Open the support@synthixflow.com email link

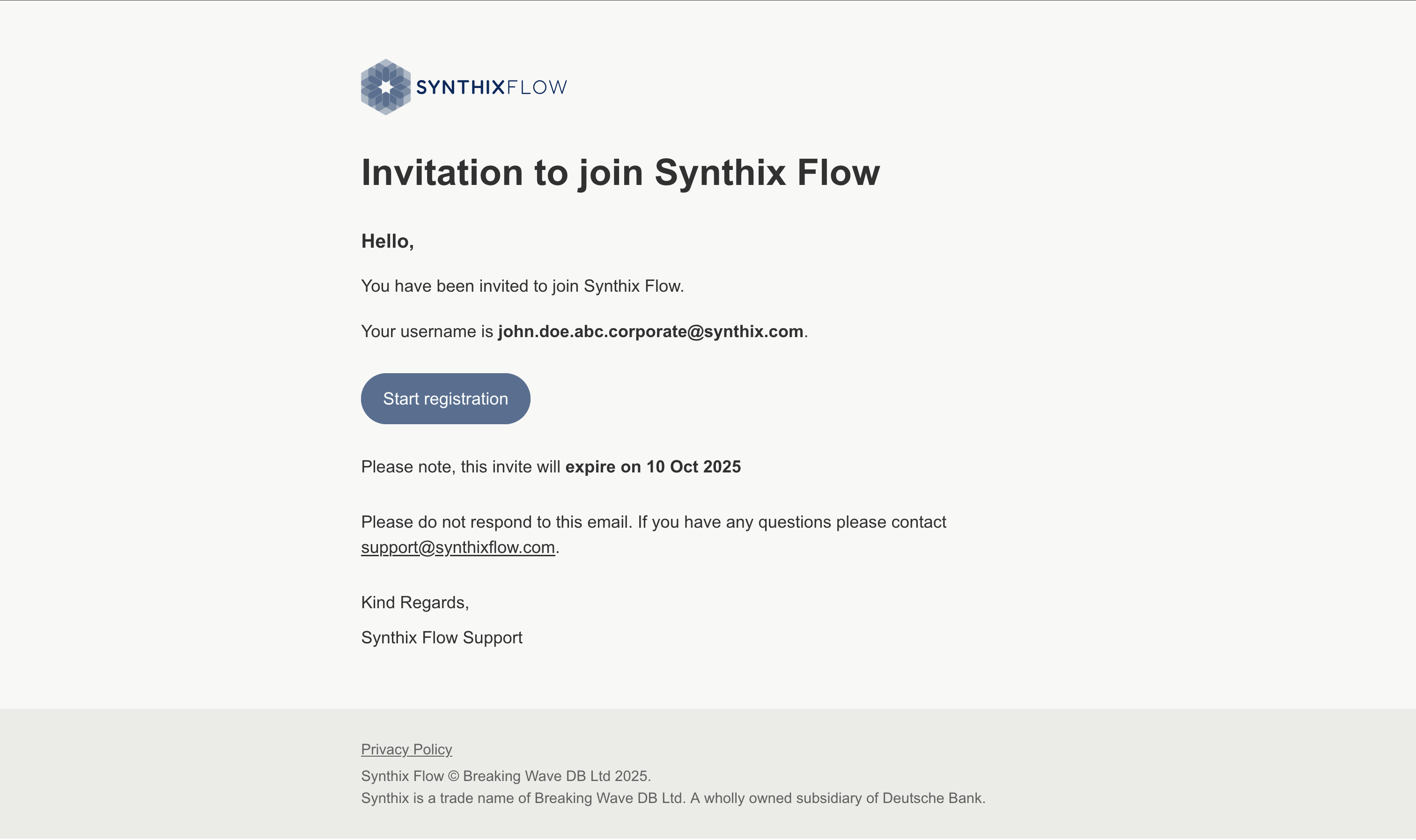(x=458, y=547)
